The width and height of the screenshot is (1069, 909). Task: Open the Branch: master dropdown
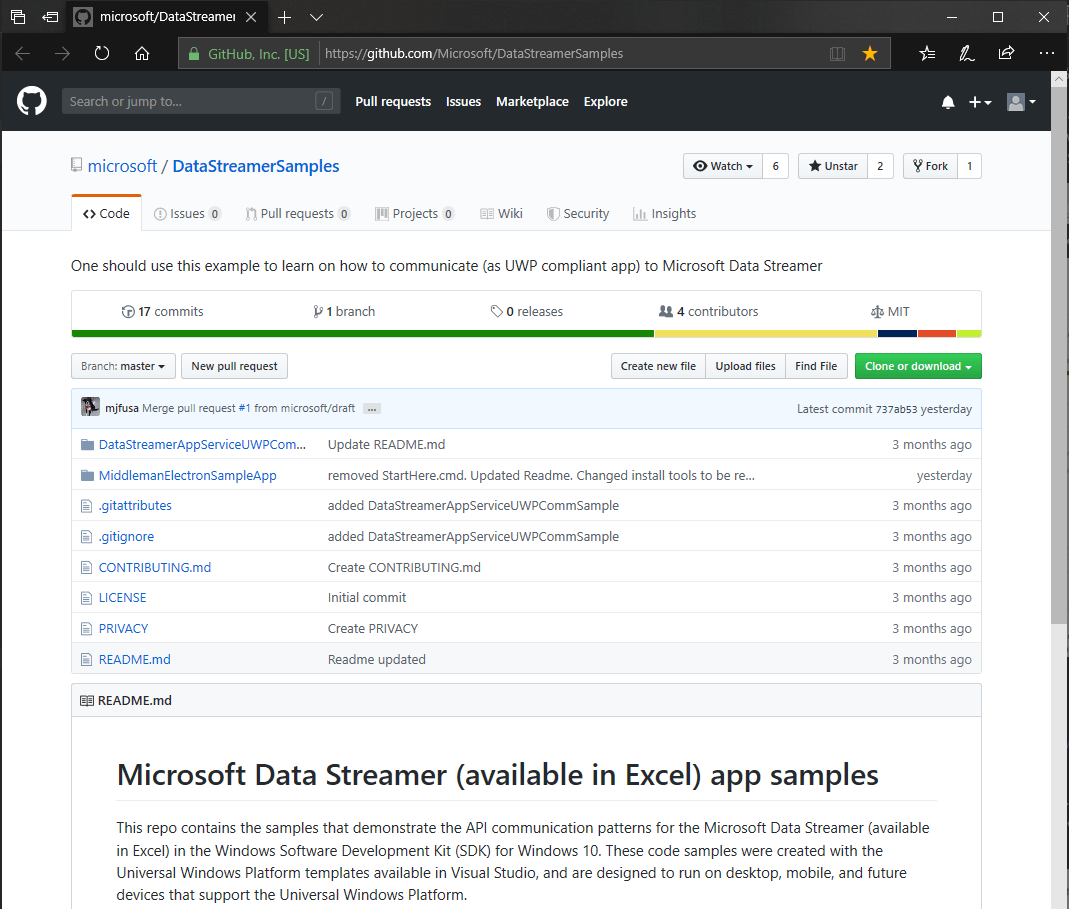tap(122, 366)
